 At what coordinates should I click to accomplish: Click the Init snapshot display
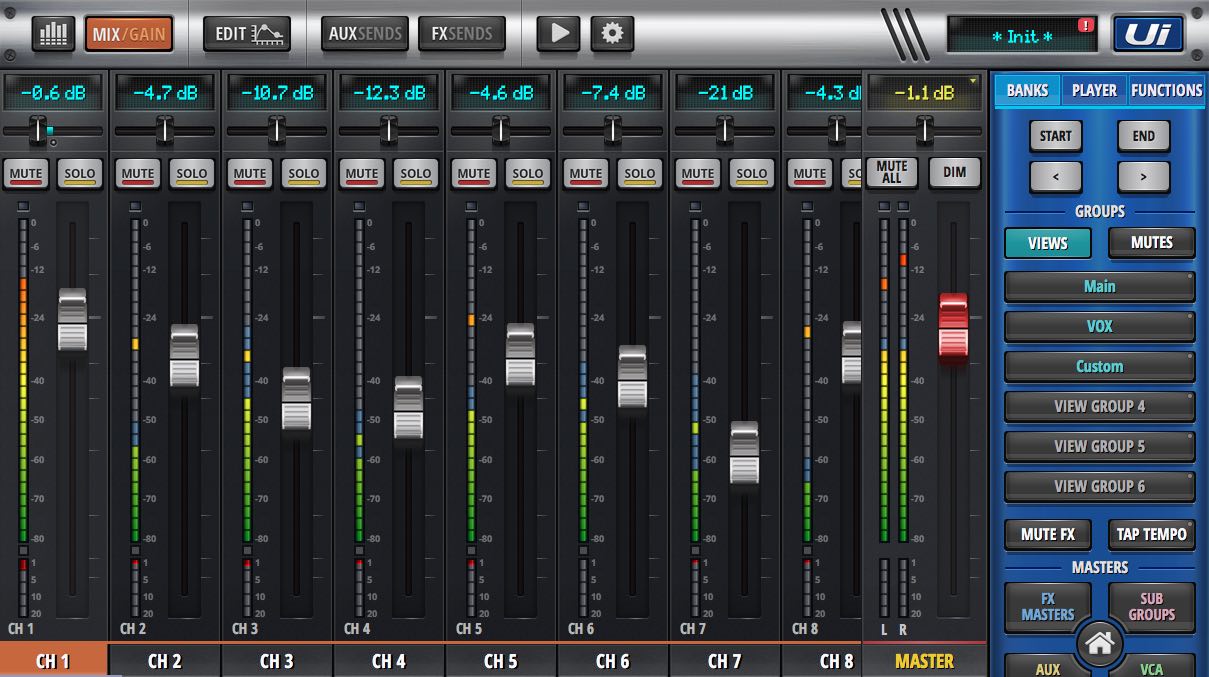tap(1023, 36)
